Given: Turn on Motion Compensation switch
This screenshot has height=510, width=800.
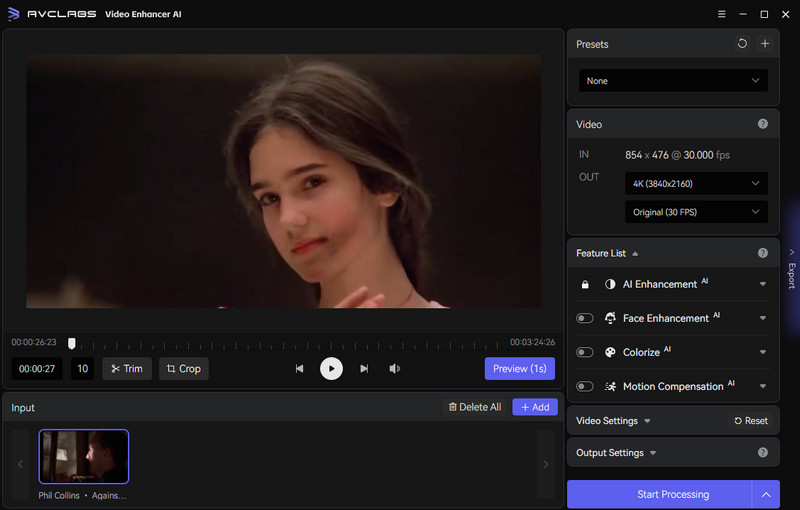Looking at the screenshot, I should [x=585, y=387].
